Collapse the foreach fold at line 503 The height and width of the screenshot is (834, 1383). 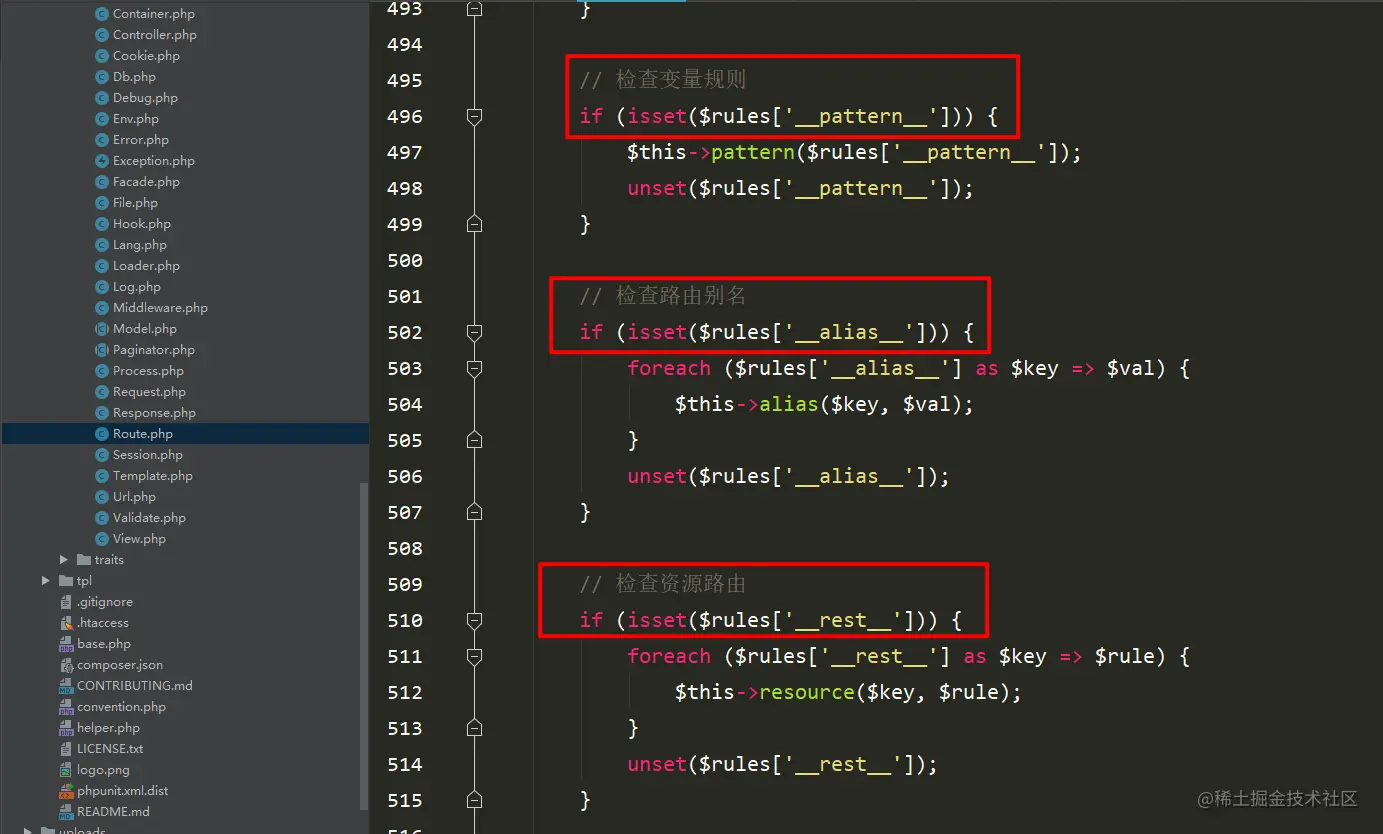click(x=475, y=368)
